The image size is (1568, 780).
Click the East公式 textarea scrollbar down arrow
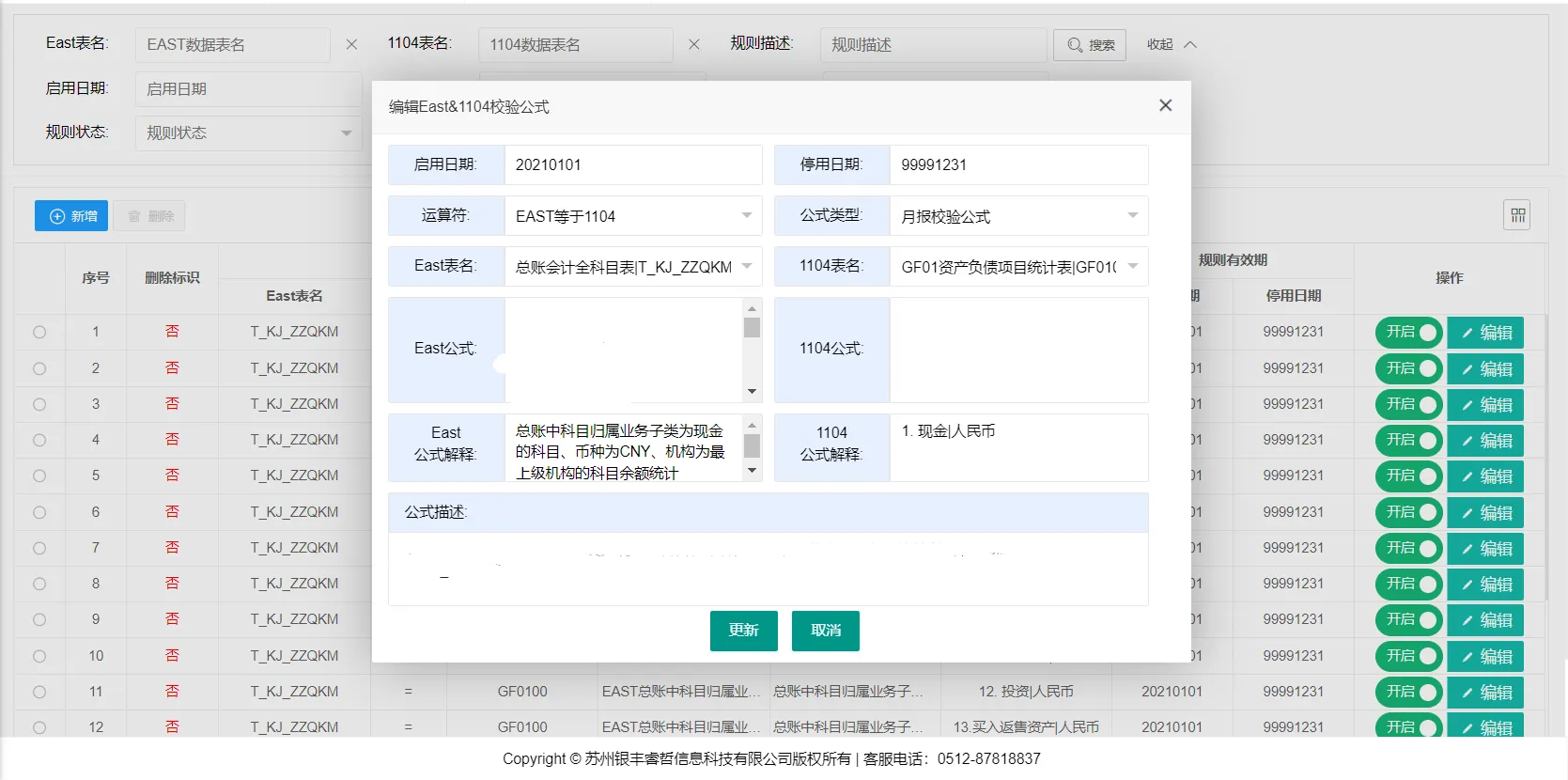click(752, 392)
